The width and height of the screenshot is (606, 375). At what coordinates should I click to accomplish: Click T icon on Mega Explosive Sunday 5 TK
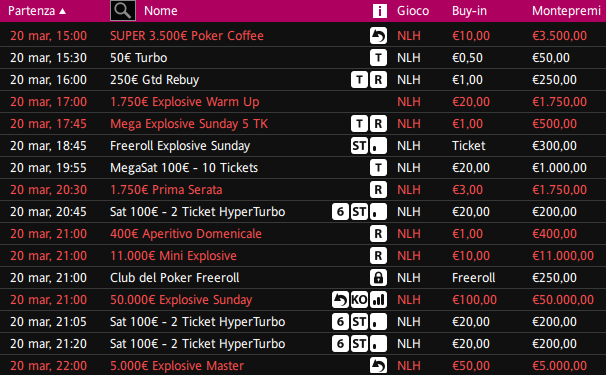pyautogui.click(x=359, y=124)
